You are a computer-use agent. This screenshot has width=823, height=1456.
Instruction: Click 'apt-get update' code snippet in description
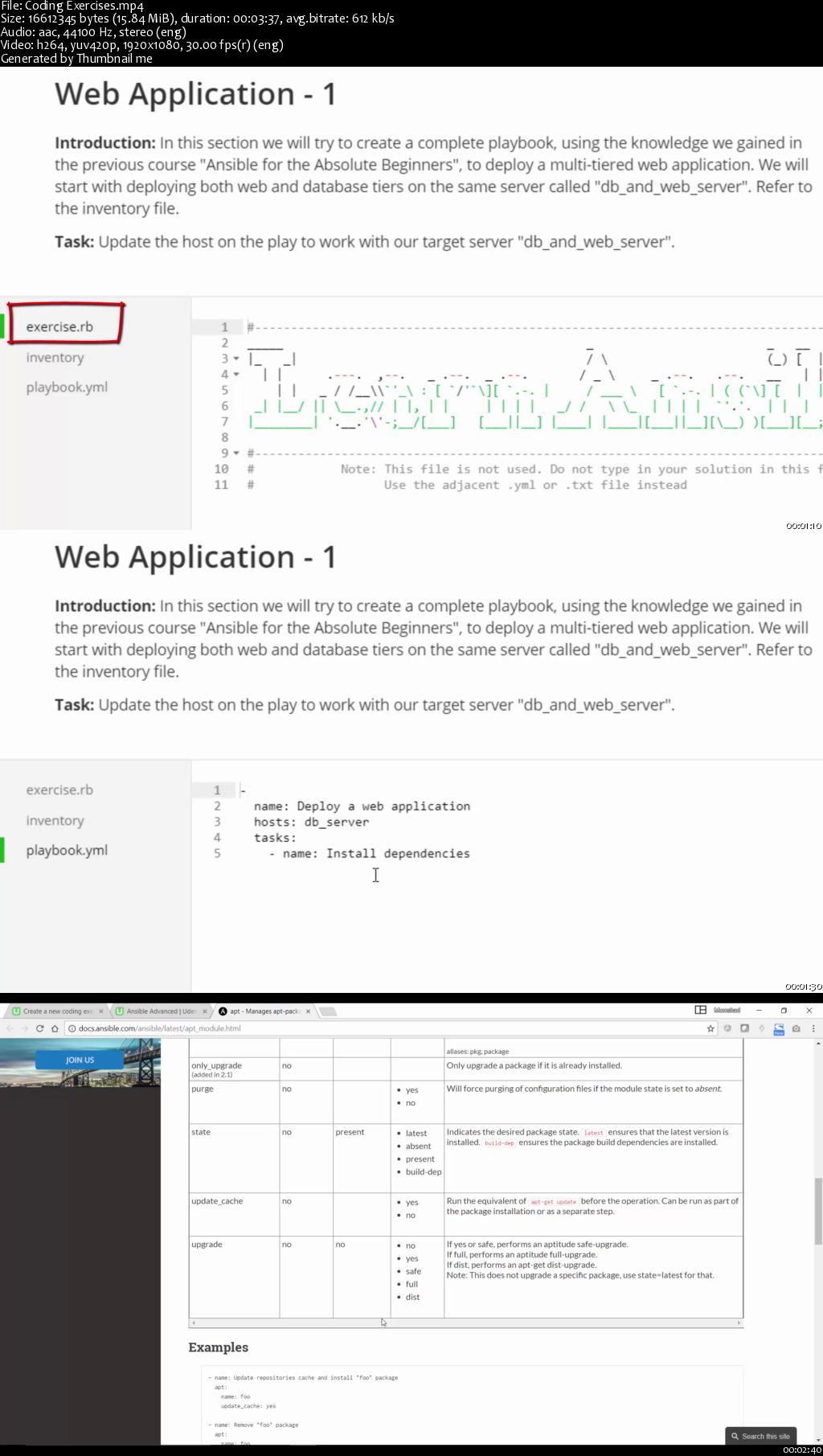click(553, 1201)
